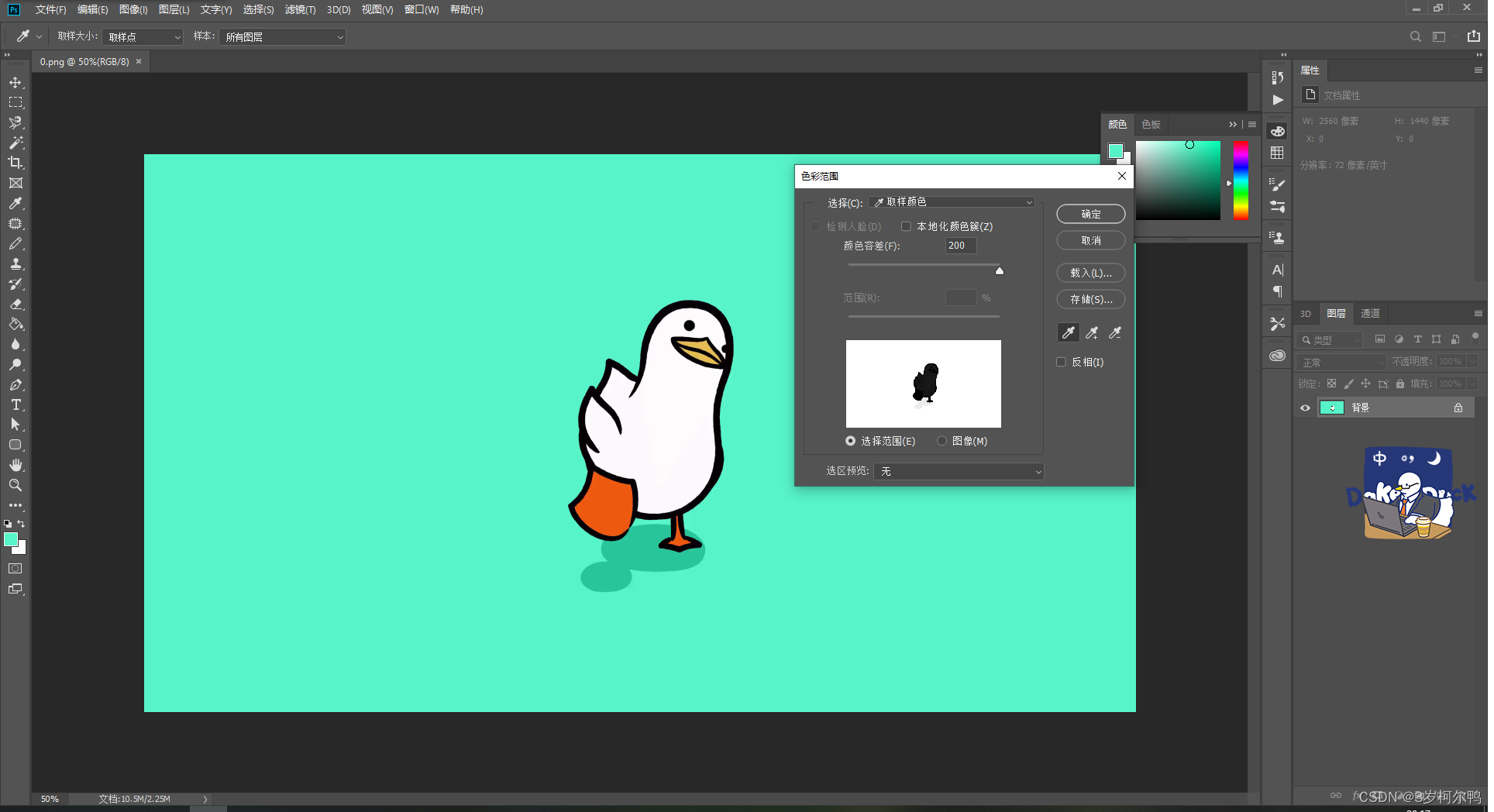Open the Share icon in options bar
1494x812 pixels.
(x=1474, y=36)
